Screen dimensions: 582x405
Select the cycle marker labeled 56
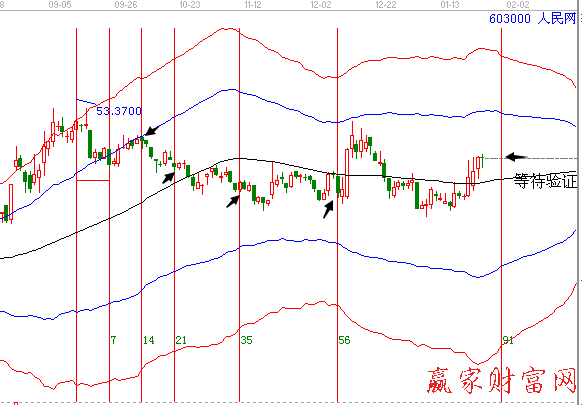click(x=344, y=340)
